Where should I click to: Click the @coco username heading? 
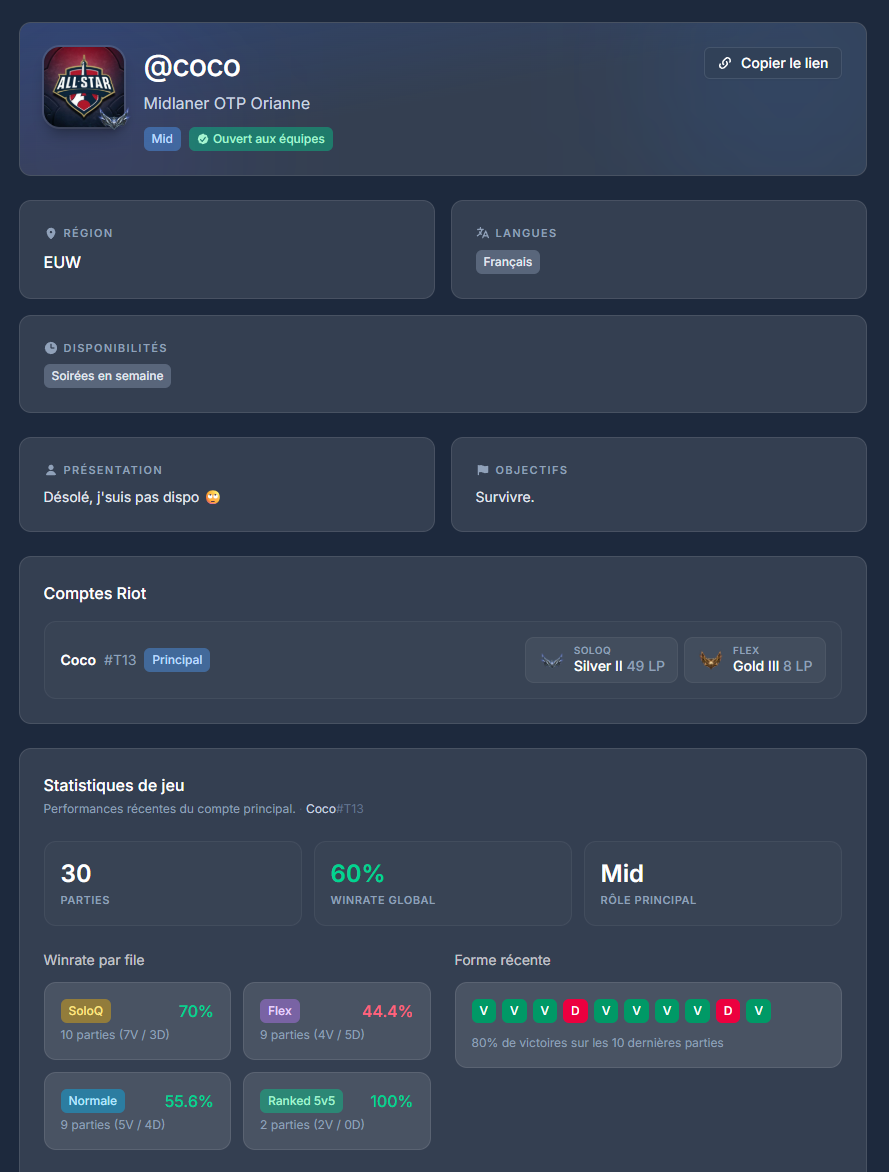[x=192, y=67]
